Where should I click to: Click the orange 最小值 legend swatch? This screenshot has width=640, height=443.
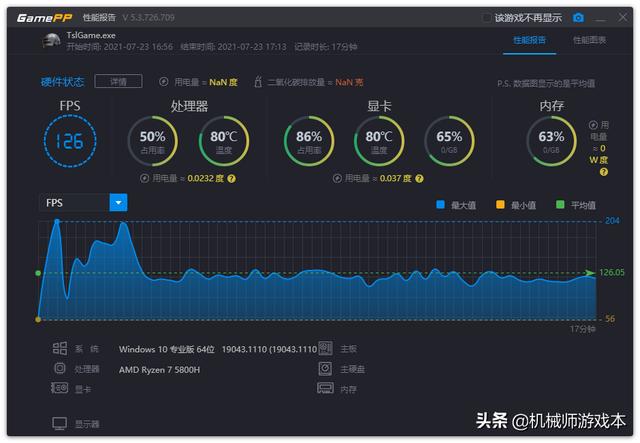500,205
